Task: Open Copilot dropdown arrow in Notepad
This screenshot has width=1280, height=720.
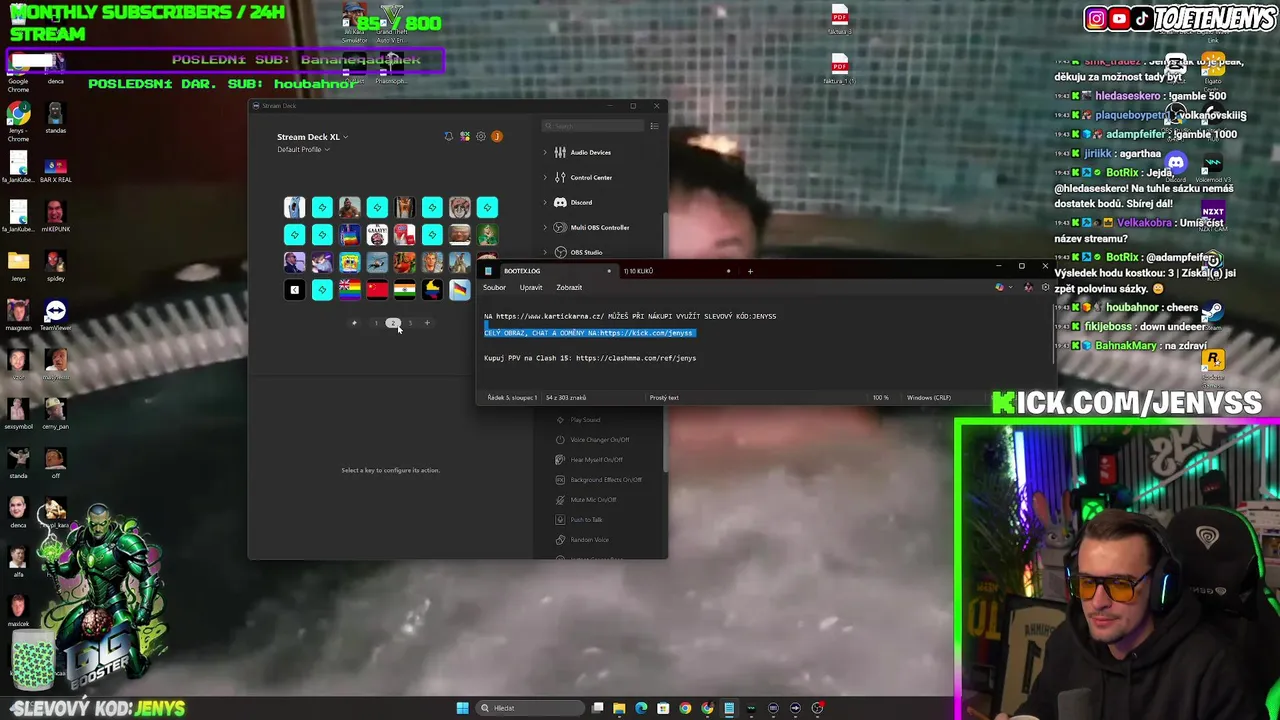Action: pyautogui.click(x=1011, y=288)
